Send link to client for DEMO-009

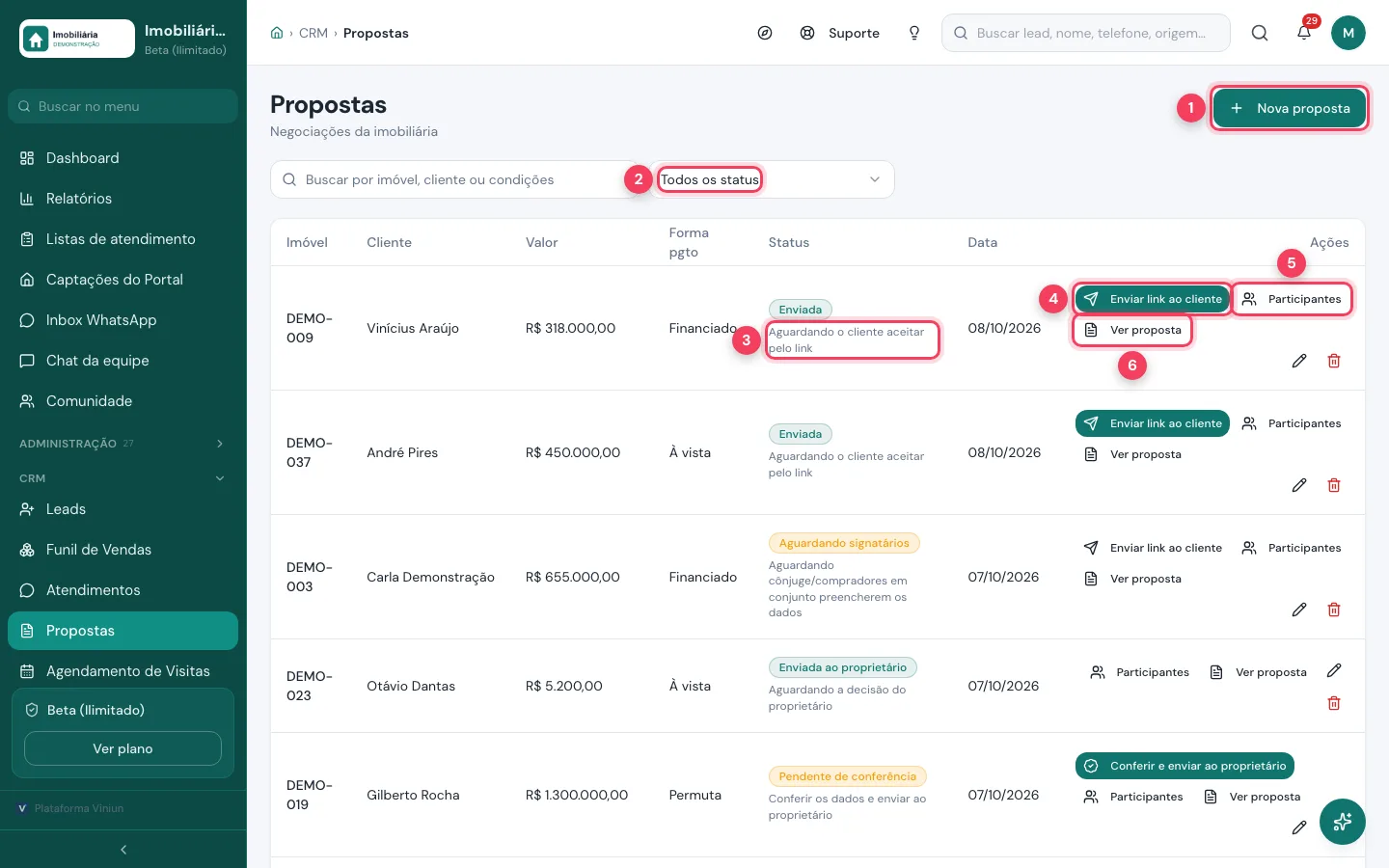pyautogui.click(x=1153, y=299)
